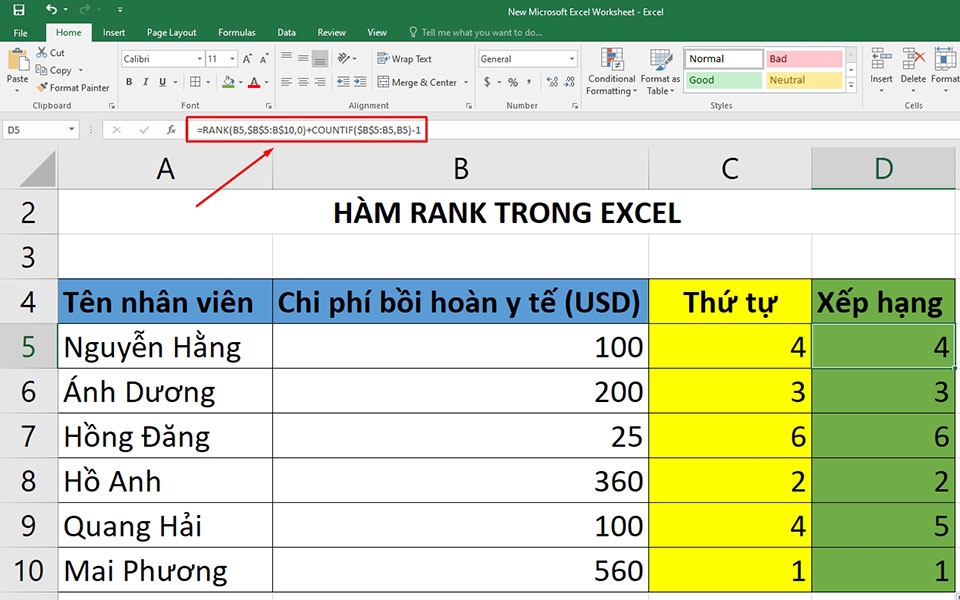Apply underline with the Underline icon
Screen dimensions: 960x600
coord(161,80)
